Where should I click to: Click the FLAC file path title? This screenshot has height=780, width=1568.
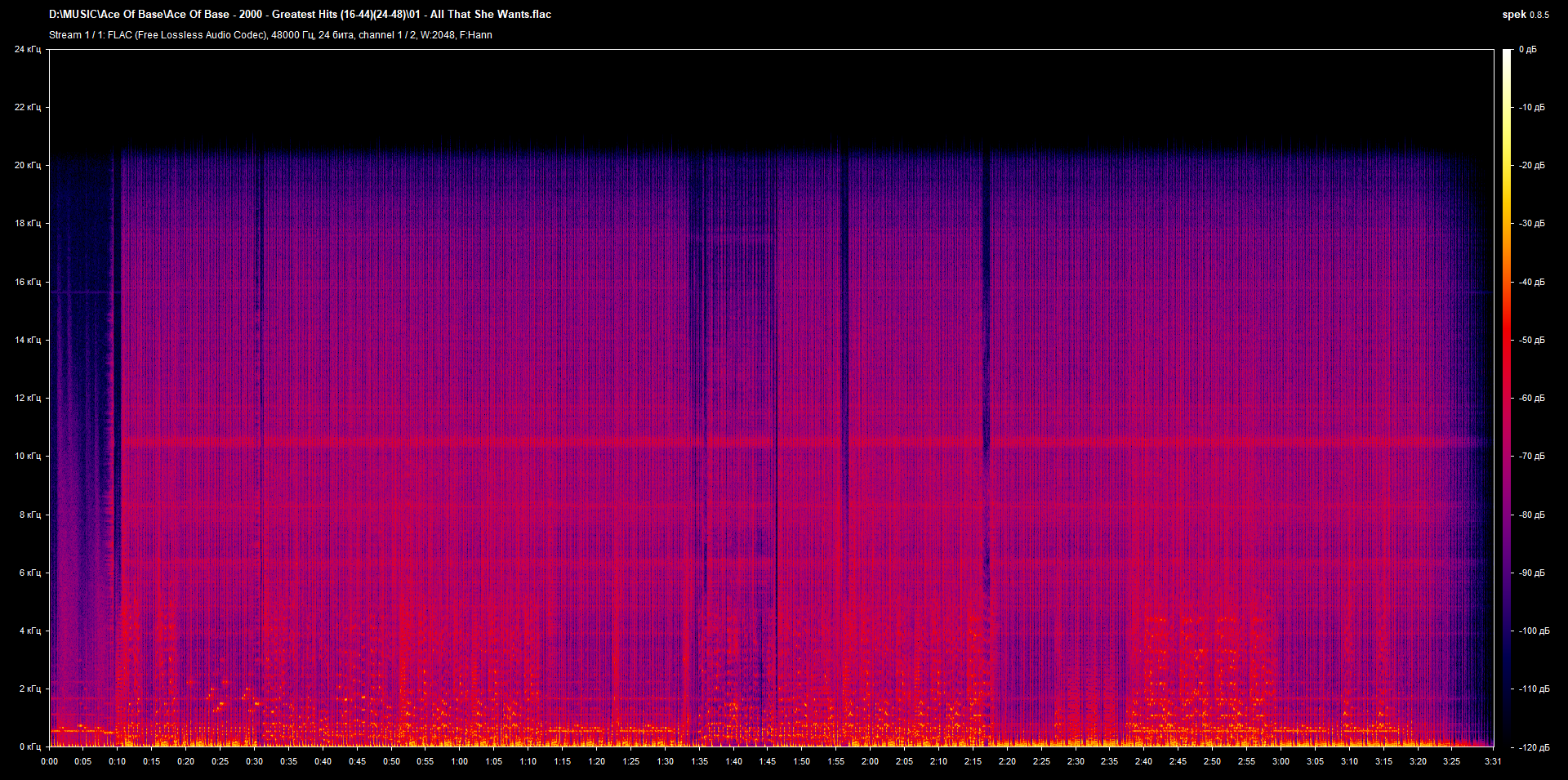click(x=300, y=15)
